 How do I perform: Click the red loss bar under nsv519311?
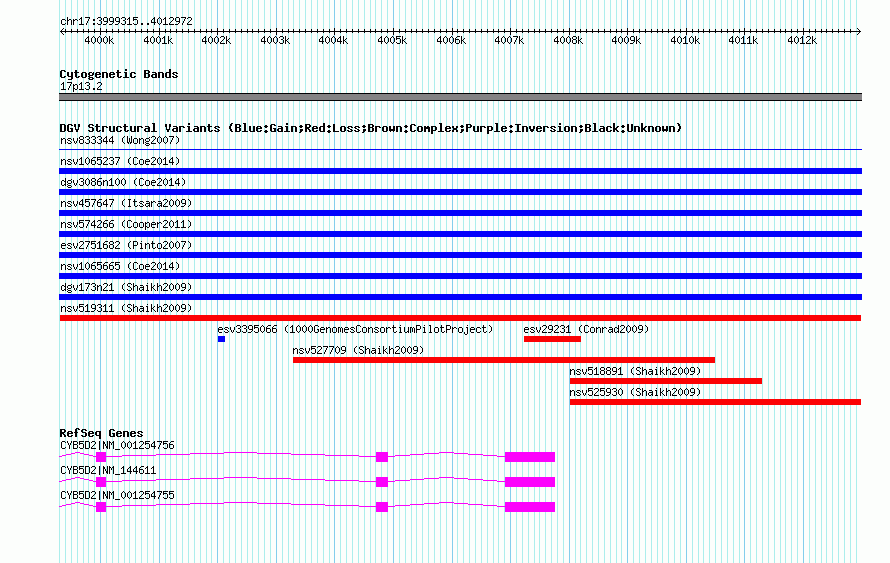(x=460, y=318)
